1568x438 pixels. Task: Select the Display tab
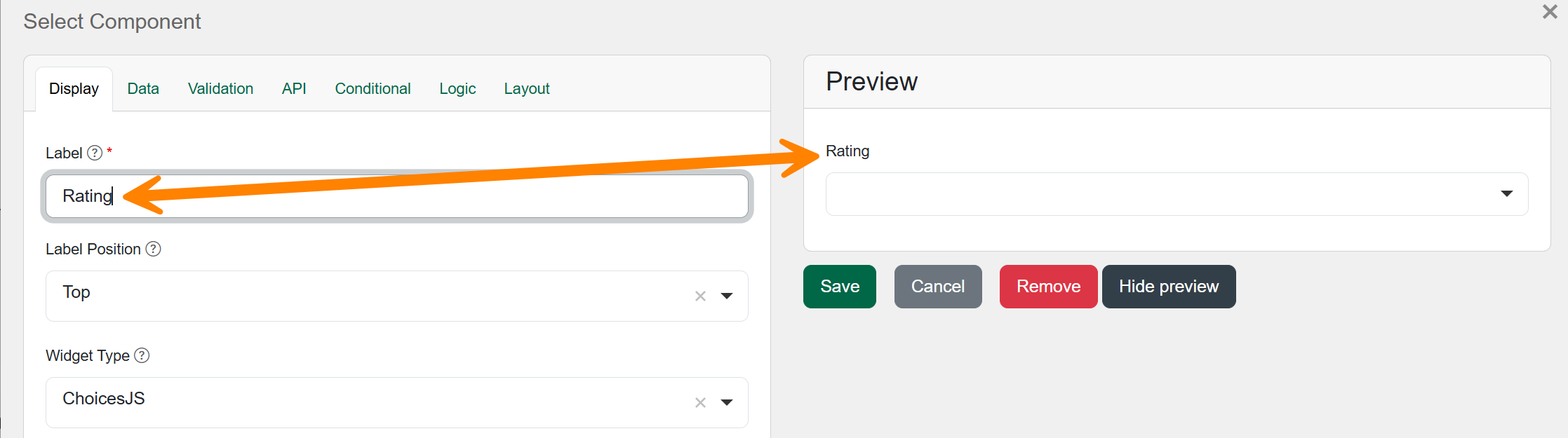click(x=74, y=89)
